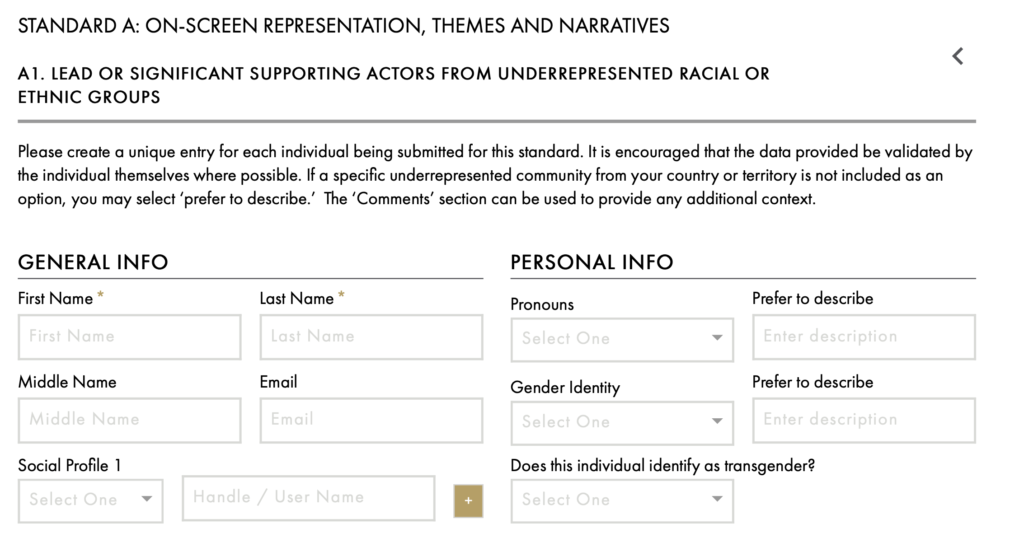1024x533 pixels.
Task: Click the back chevron arrow icon
Action: [957, 56]
